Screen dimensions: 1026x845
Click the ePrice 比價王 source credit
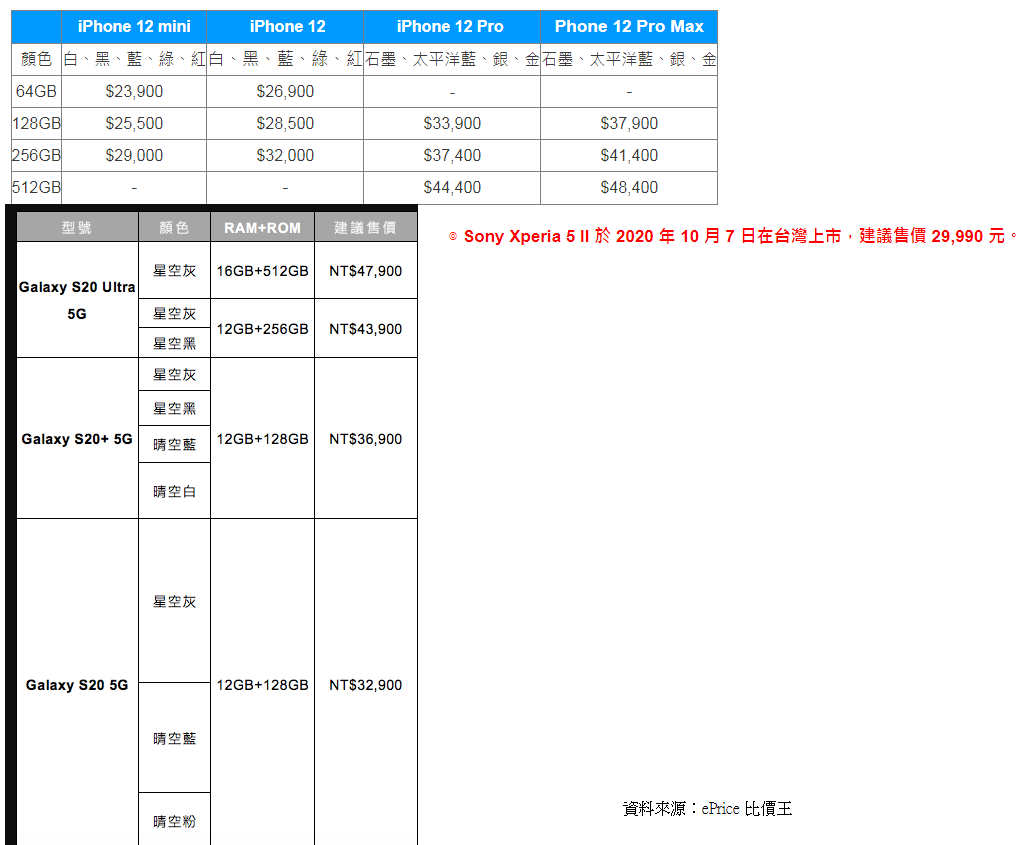click(707, 808)
